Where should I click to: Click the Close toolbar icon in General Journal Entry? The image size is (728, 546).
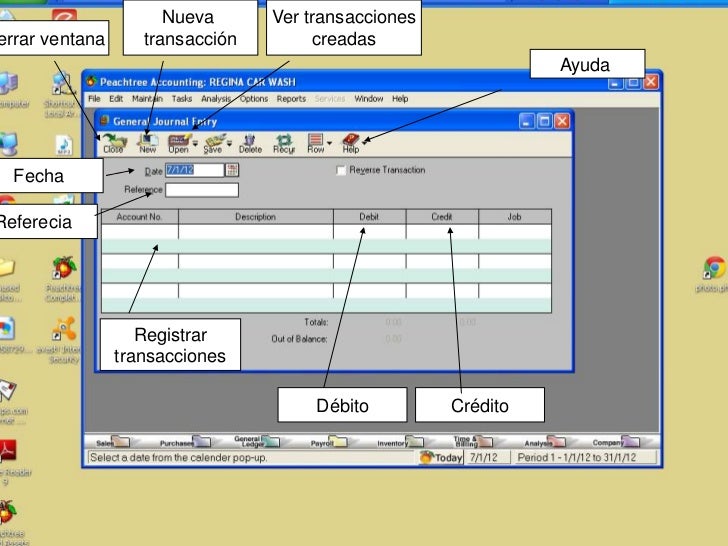click(114, 143)
